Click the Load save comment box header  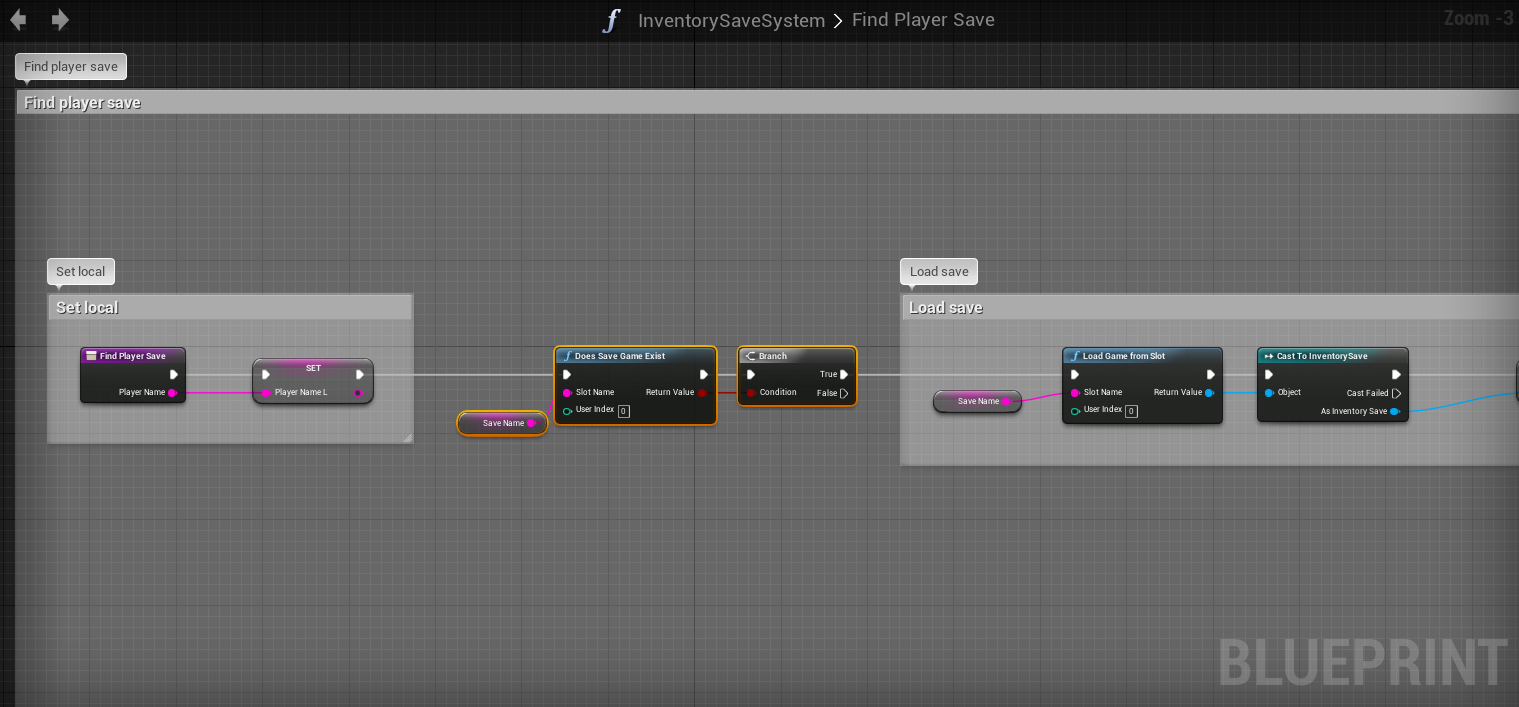tap(1210, 307)
